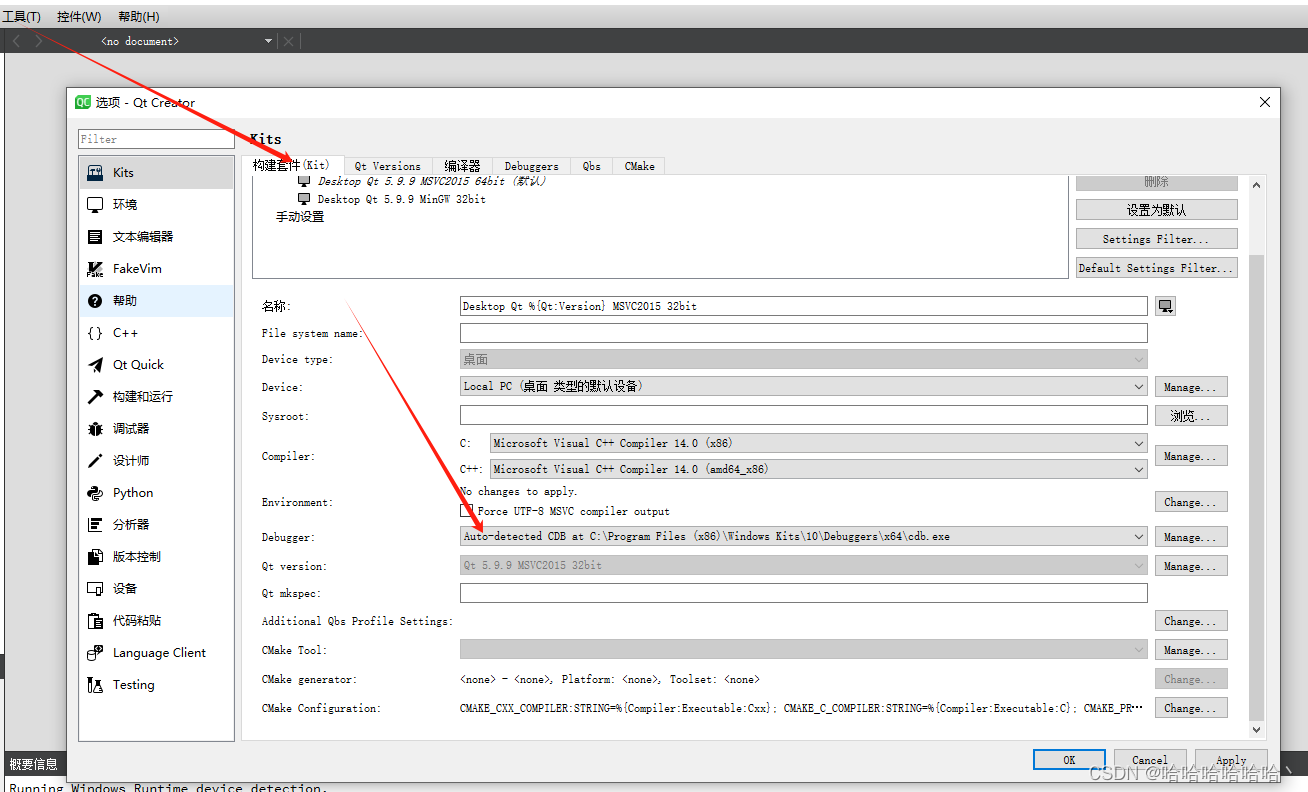Screen dimensions: 1308x792
Task: Click the kit icon button beside name field
Action: (x=1165, y=306)
